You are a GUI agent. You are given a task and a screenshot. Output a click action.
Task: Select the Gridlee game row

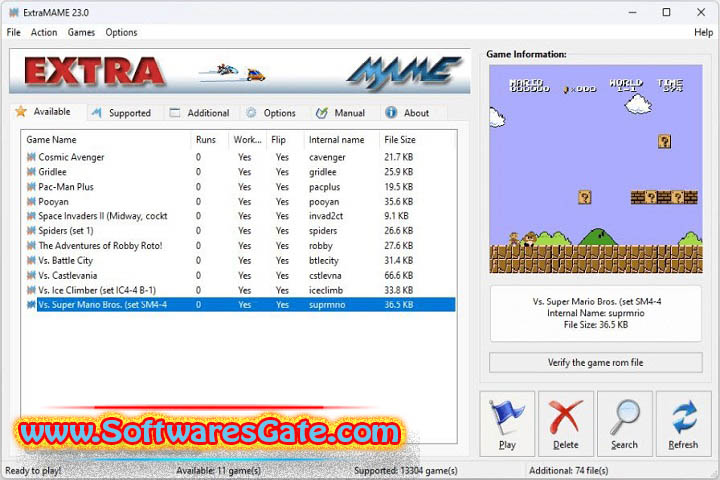point(239,172)
